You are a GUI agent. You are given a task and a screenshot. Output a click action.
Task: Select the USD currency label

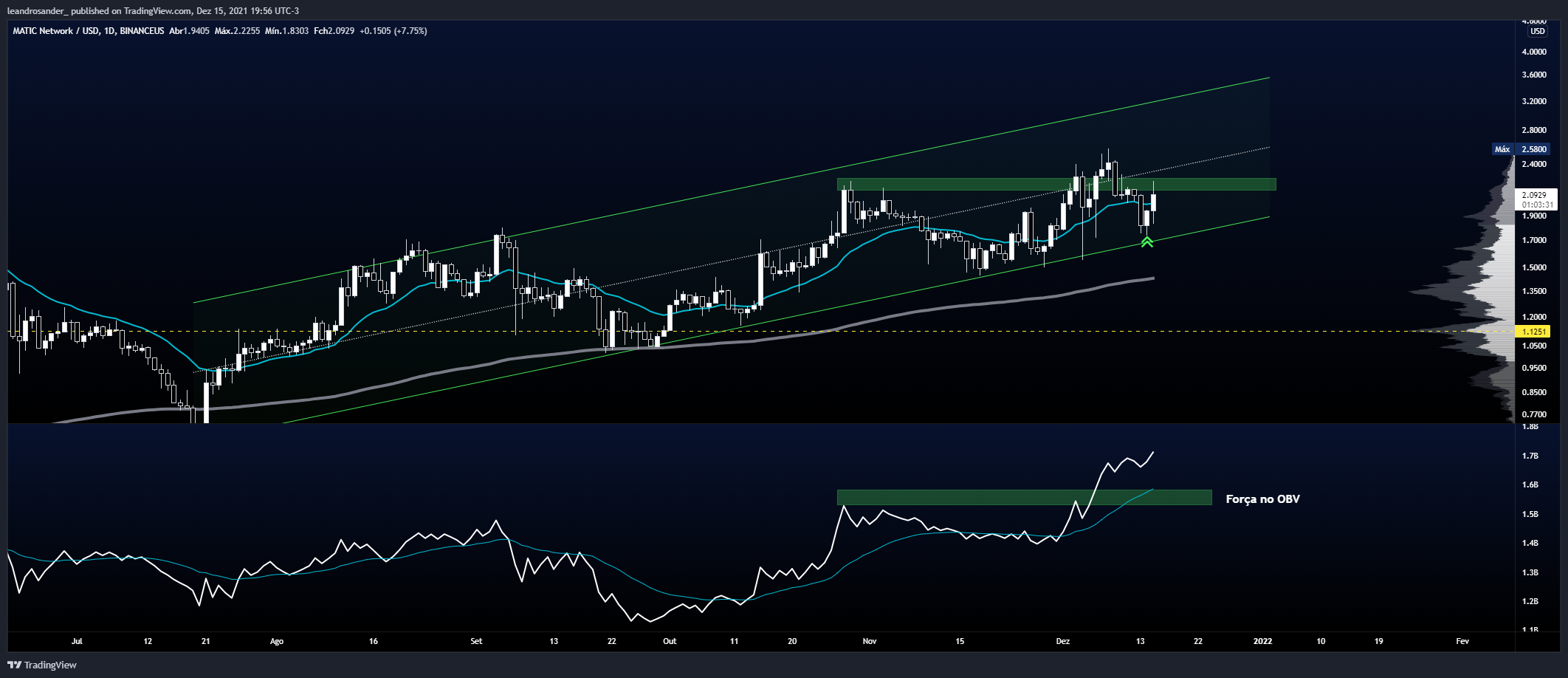(1537, 31)
